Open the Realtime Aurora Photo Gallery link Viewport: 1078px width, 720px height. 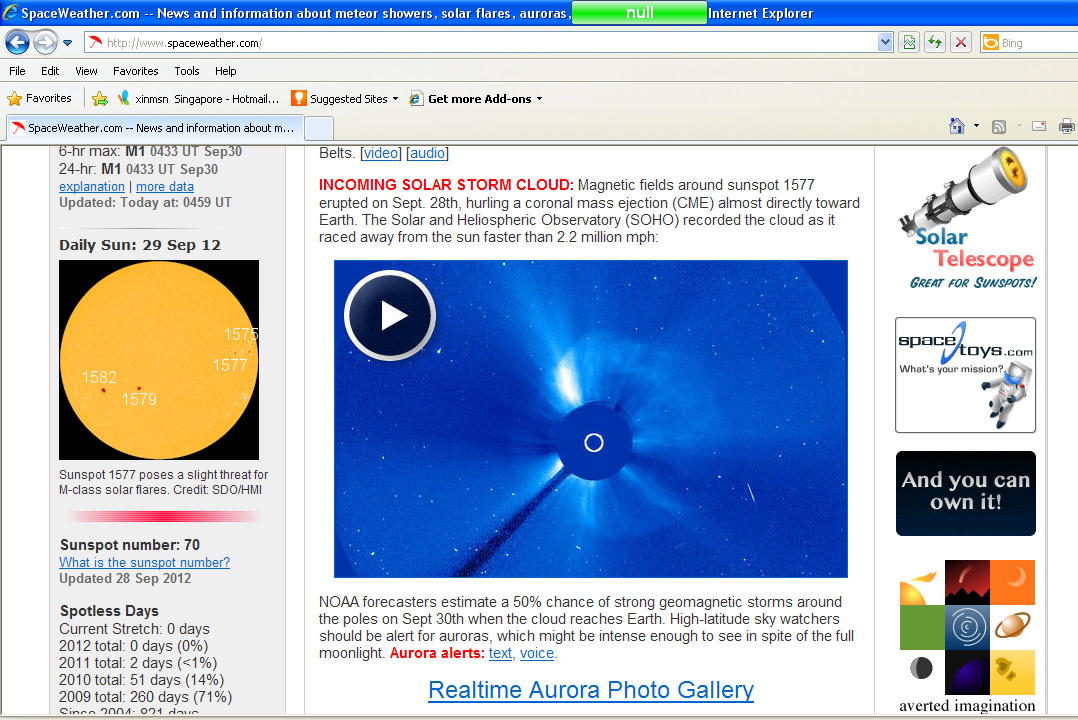591,690
